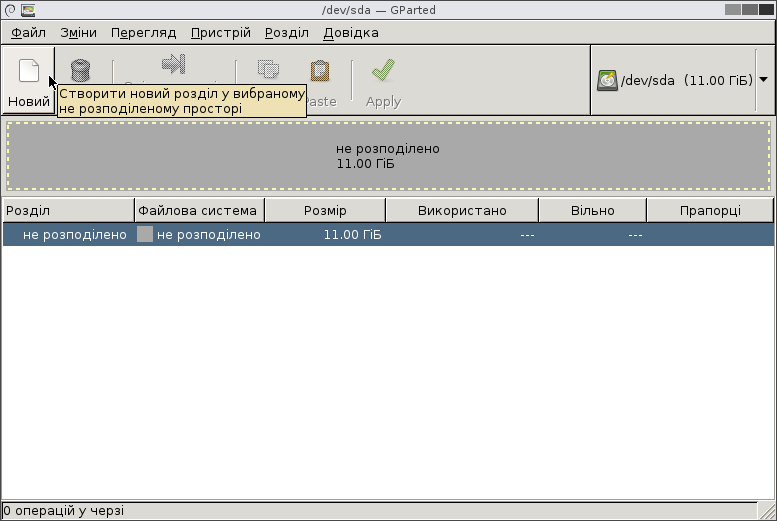
Task: Sort by the Розмір column header
Action: (325, 210)
